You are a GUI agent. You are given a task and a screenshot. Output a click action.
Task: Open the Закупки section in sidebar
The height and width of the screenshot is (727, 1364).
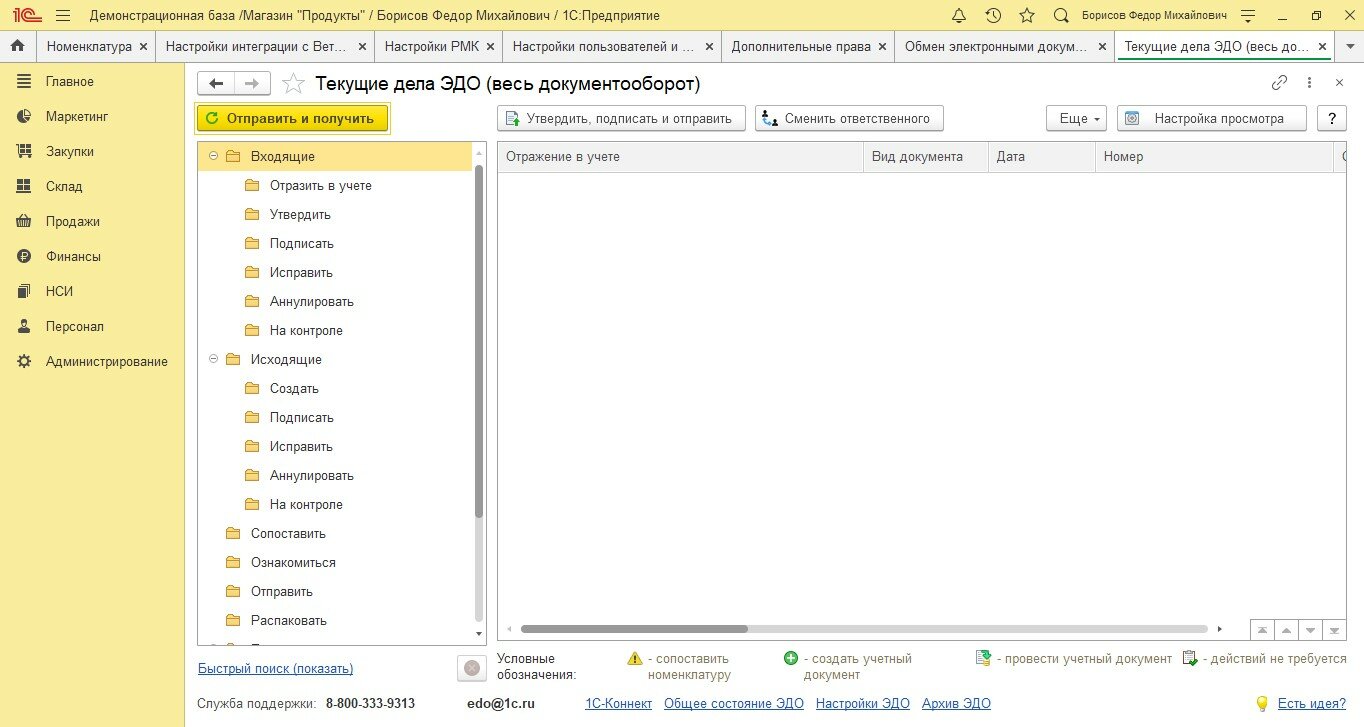coord(70,151)
